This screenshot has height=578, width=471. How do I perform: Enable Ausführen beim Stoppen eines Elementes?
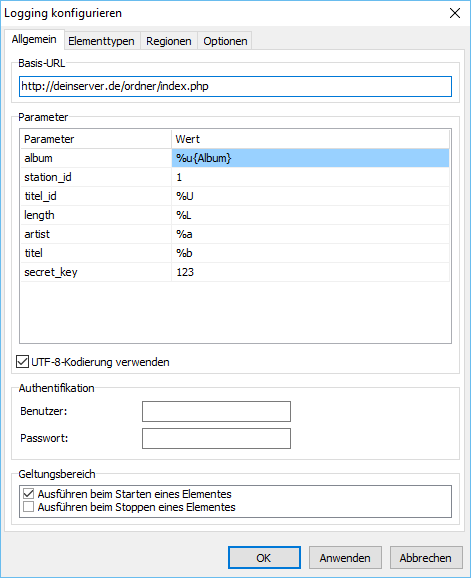(x=28, y=507)
